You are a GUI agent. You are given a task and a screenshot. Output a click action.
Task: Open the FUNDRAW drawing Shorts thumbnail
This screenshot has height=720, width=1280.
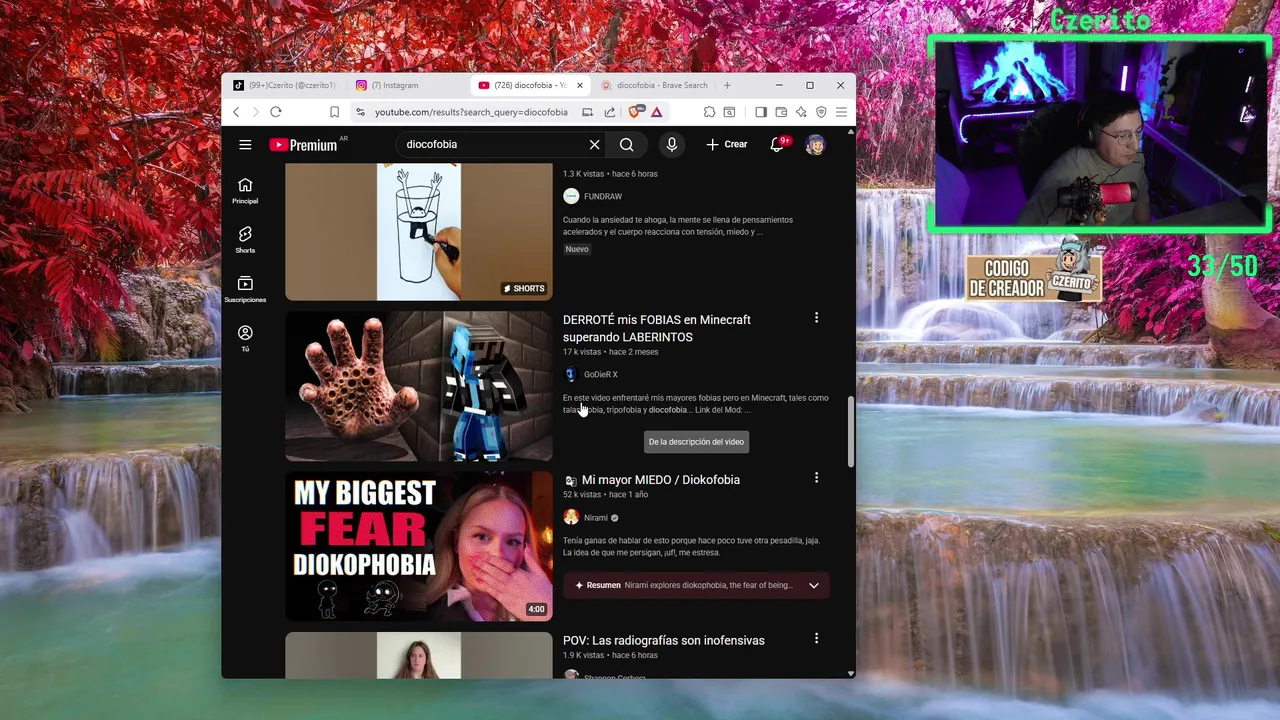(419, 232)
